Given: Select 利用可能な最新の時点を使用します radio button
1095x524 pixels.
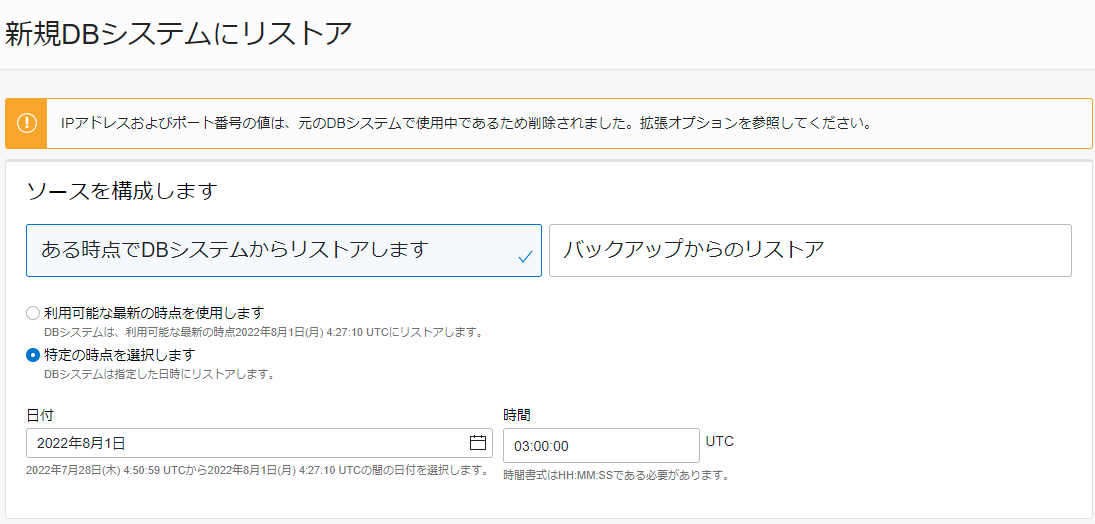Looking at the screenshot, I should click(33, 312).
